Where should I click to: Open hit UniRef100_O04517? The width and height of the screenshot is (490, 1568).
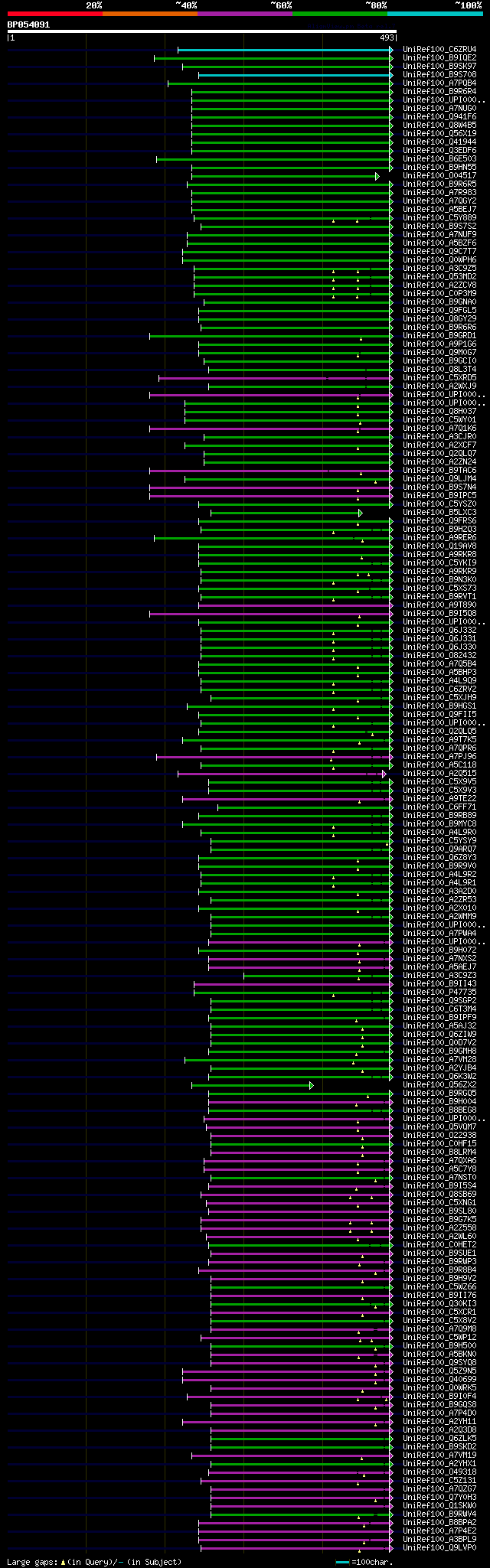(x=439, y=176)
